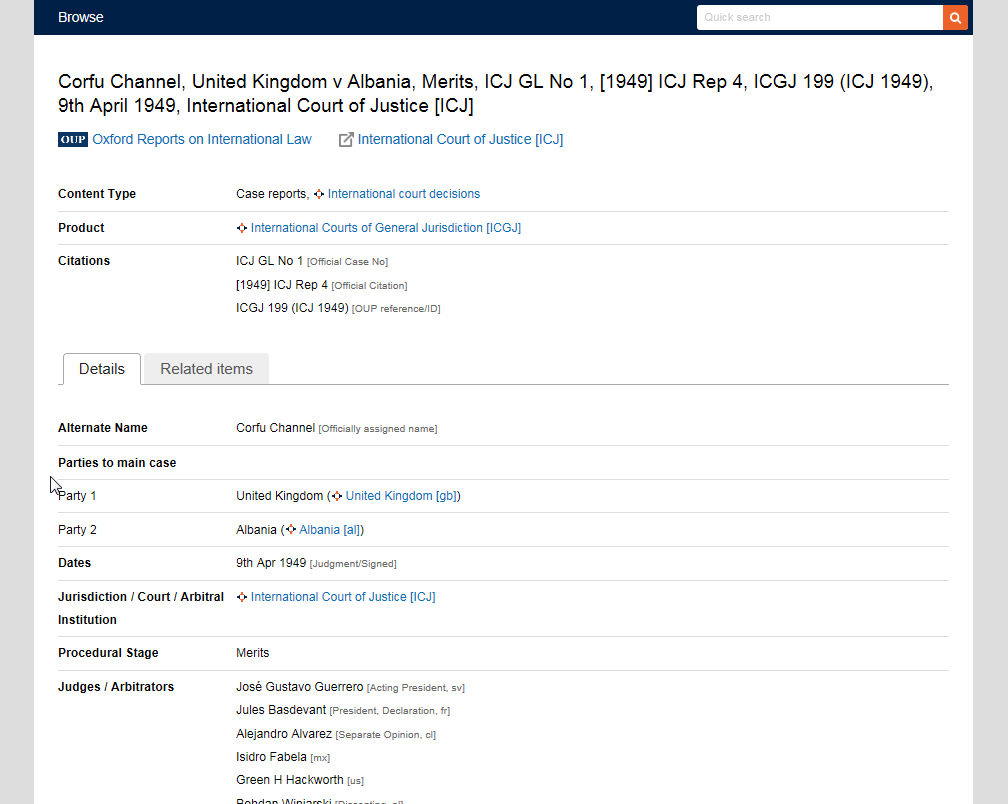Click judge Isidro Fabela

pos(271,757)
